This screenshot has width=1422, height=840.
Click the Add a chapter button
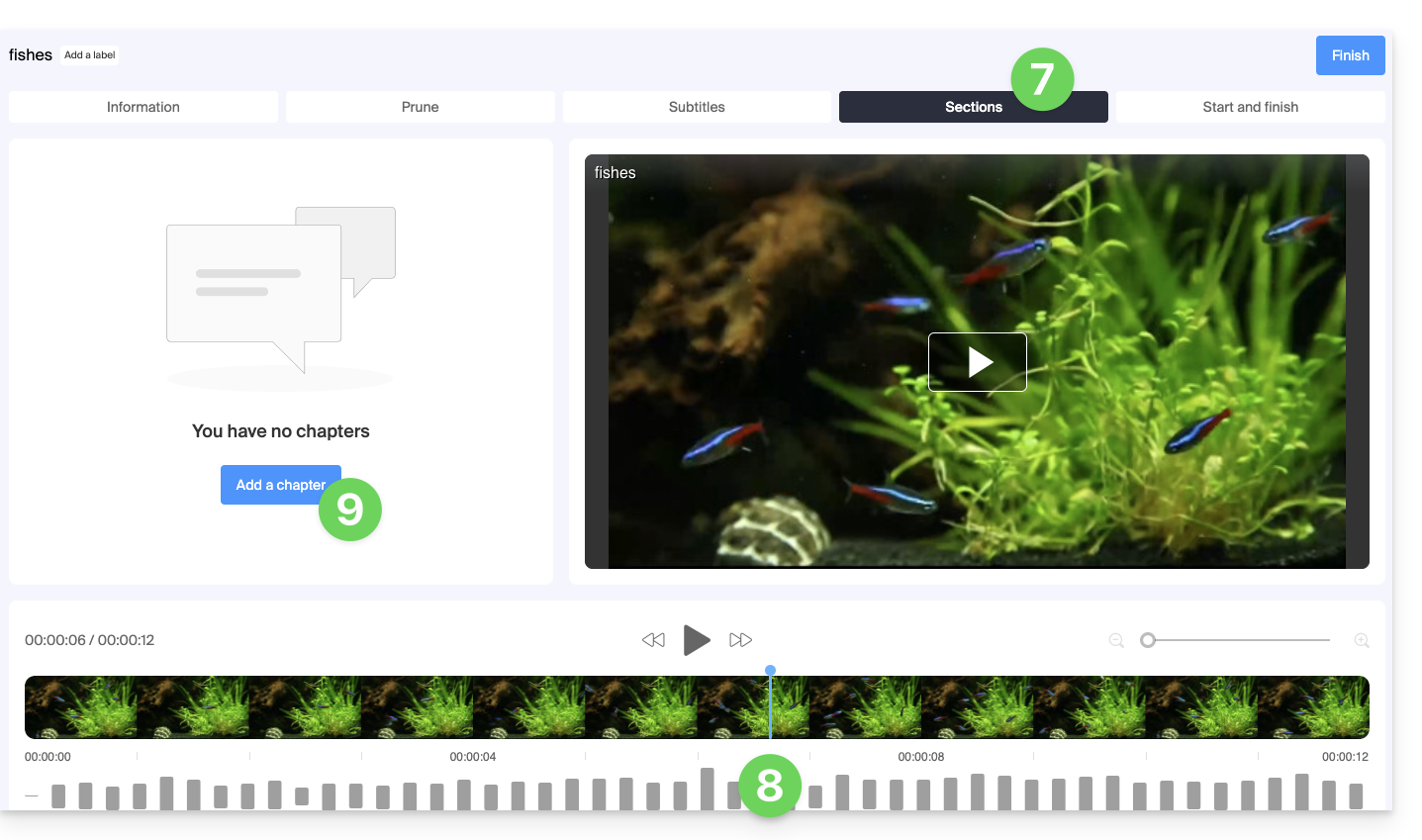pos(269,485)
